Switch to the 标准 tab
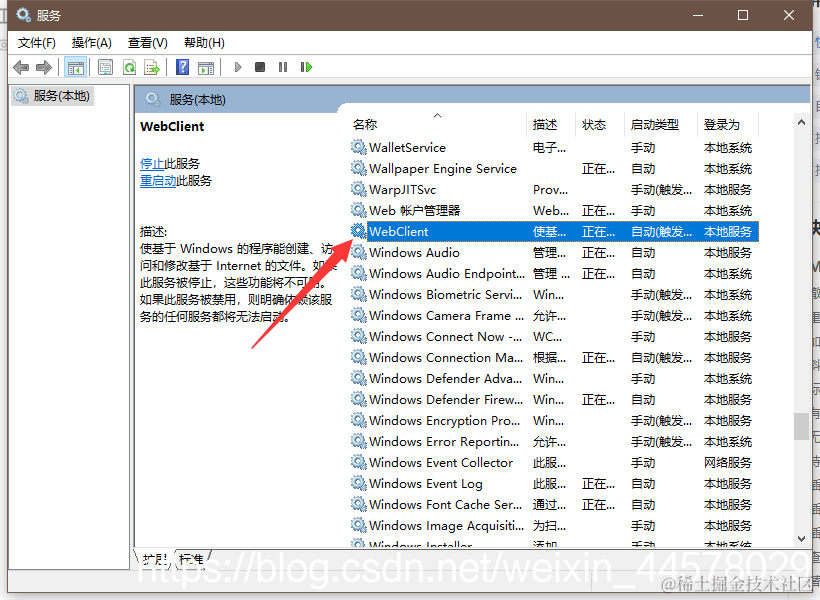Viewport: 820px width, 600px height. tap(191, 559)
